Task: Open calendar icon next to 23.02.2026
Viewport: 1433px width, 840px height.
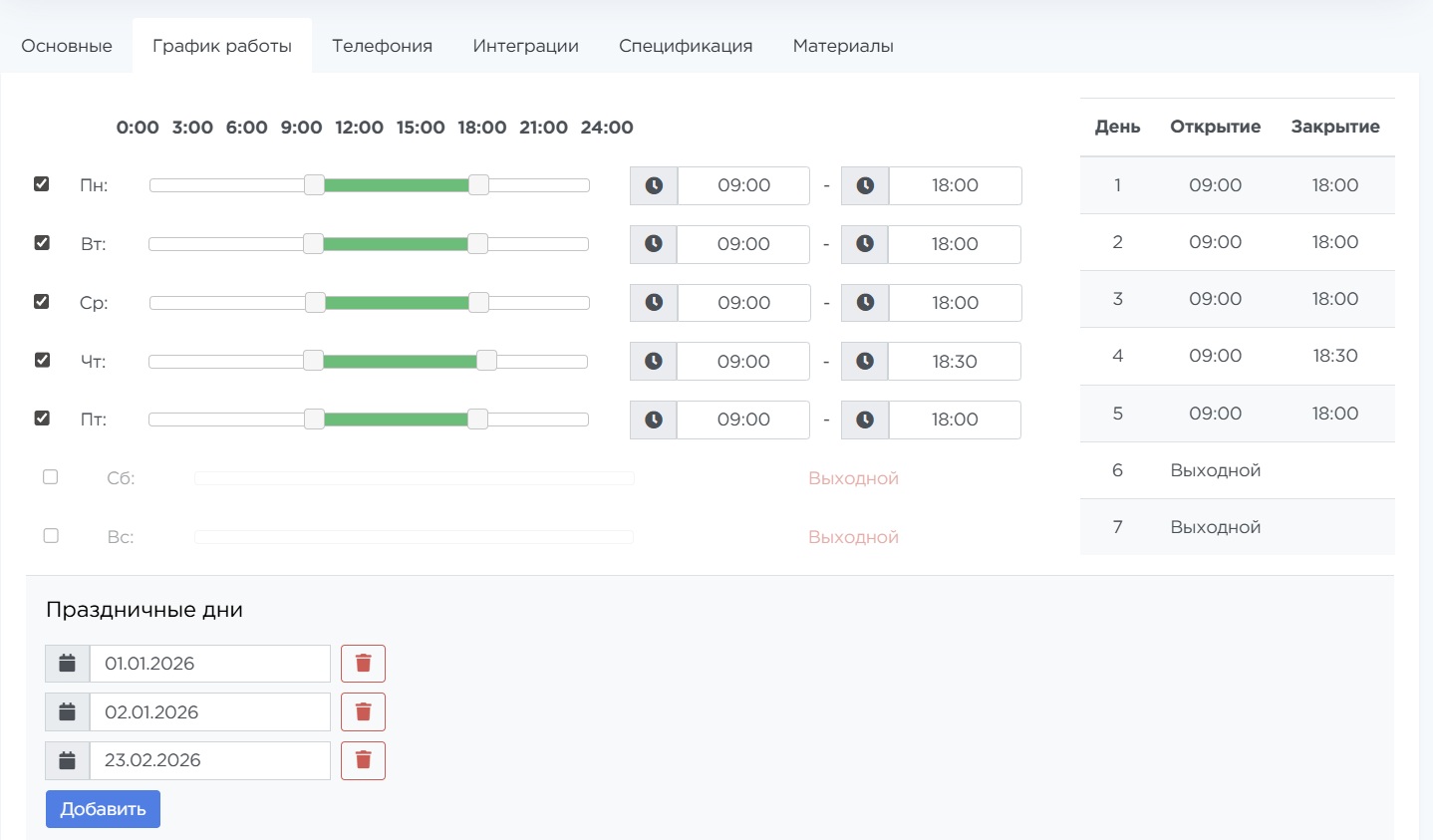Action: [68, 760]
